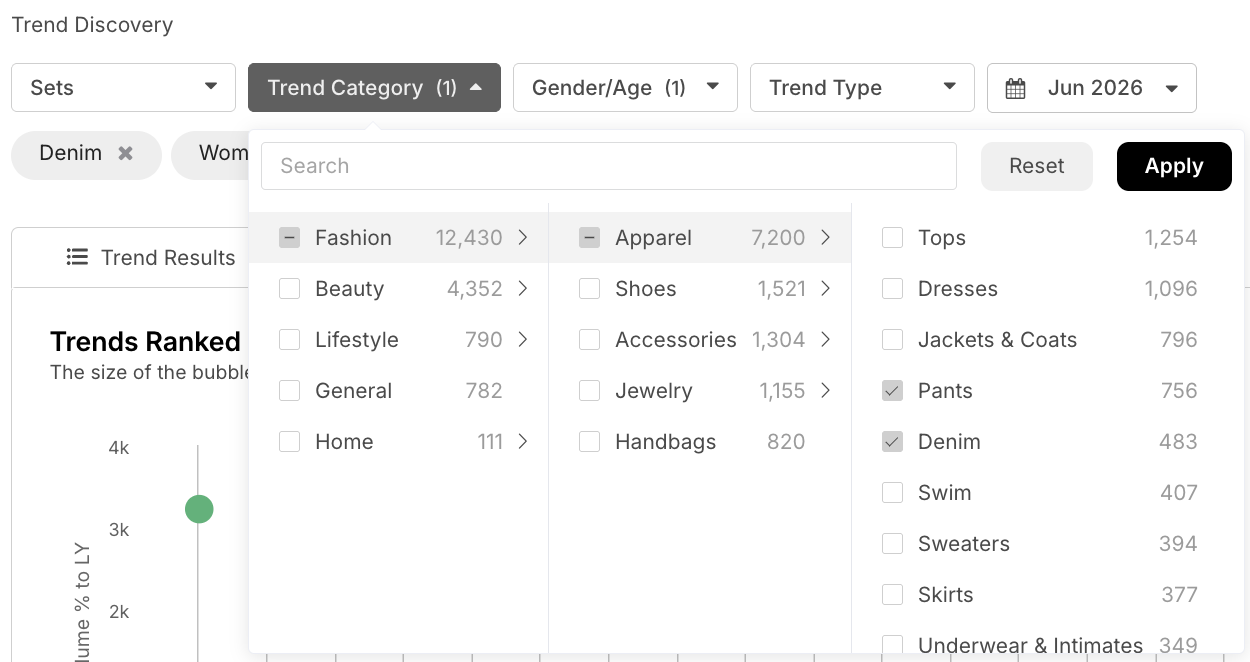This screenshot has height=662, width=1250.
Task: Enable the Handbags checkbox
Action: click(x=589, y=442)
